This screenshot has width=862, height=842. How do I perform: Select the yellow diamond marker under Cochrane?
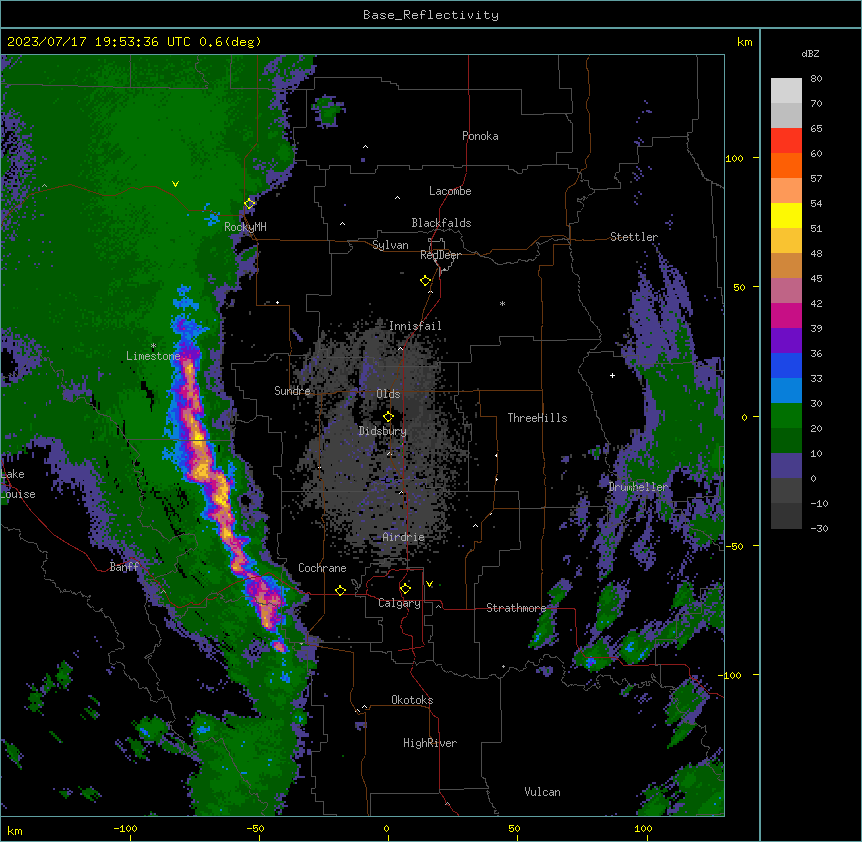click(340, 590)
